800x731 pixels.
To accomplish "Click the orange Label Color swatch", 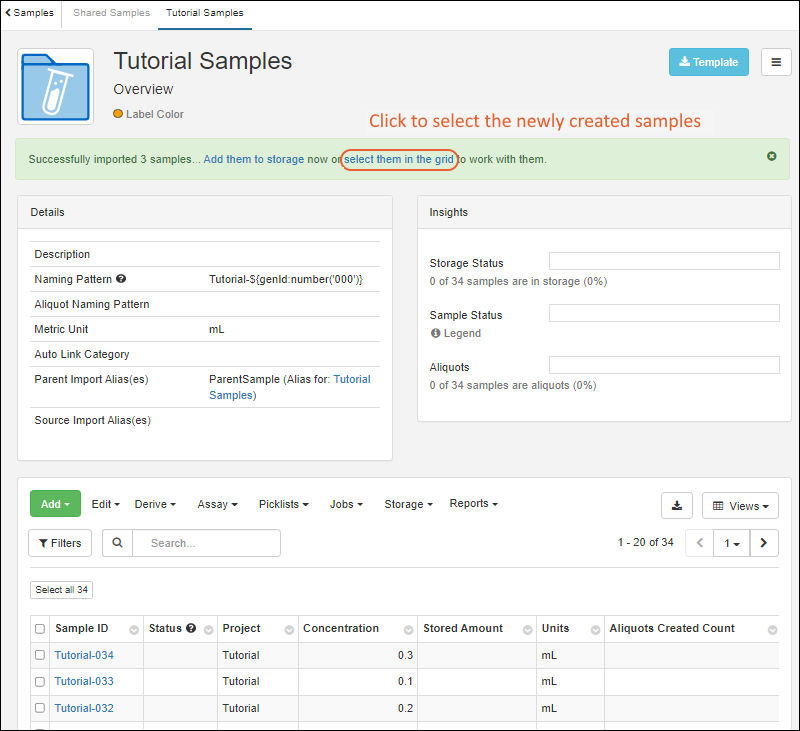I will click(x=119, y=114).
